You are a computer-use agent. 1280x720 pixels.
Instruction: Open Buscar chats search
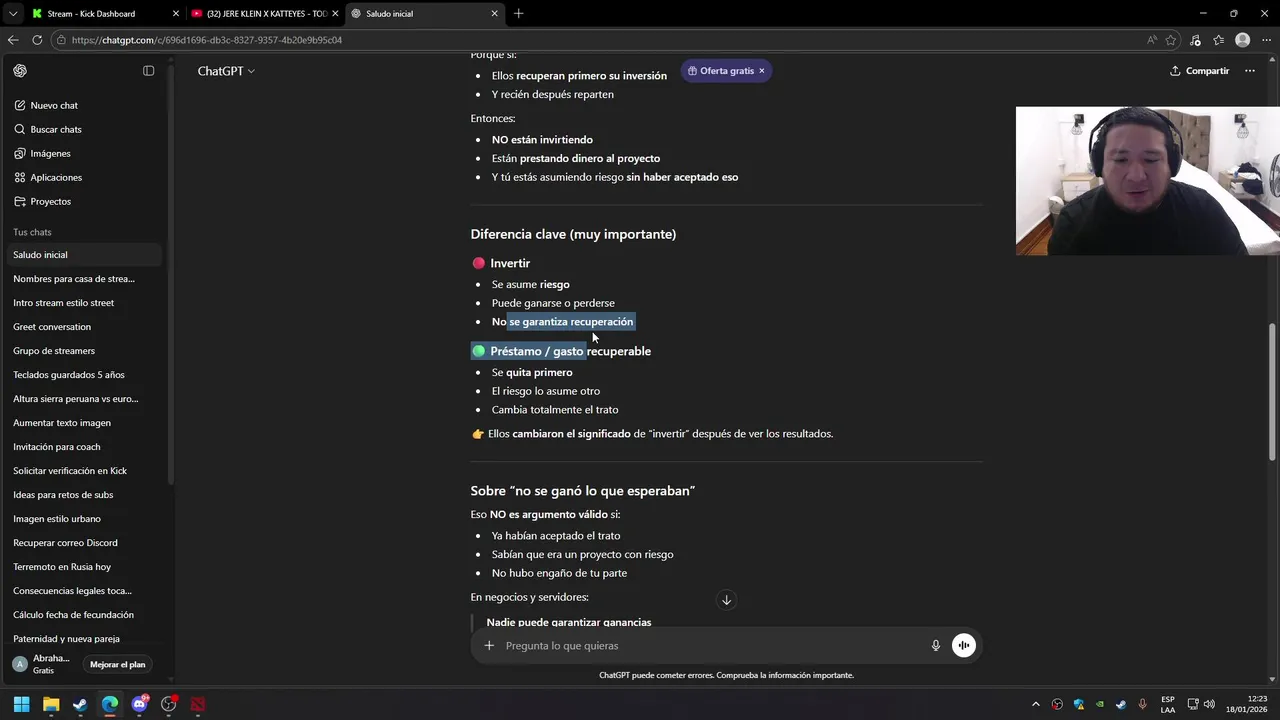pos(55,129)
